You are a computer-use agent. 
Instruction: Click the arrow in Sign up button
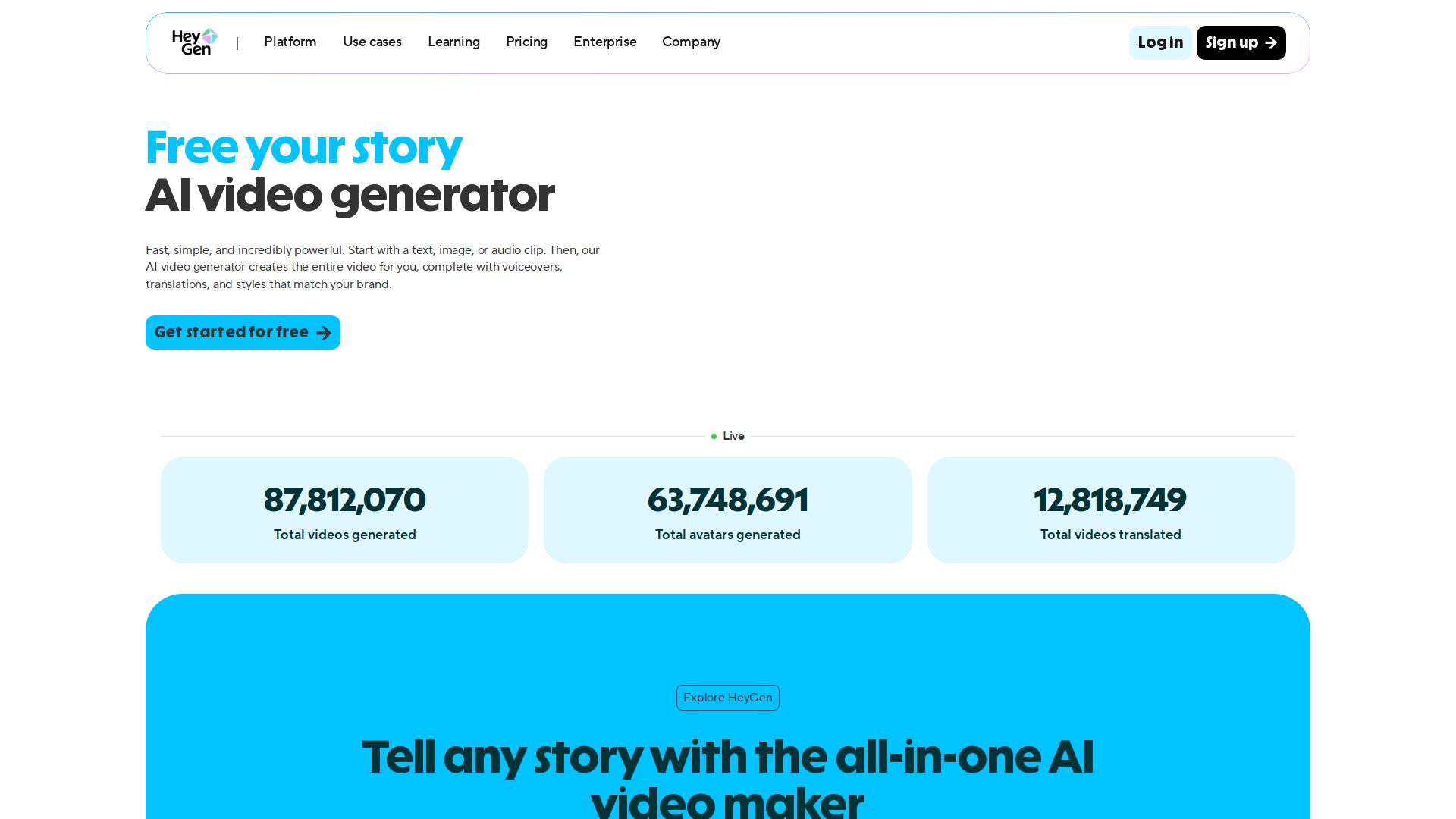[1271, 43]
